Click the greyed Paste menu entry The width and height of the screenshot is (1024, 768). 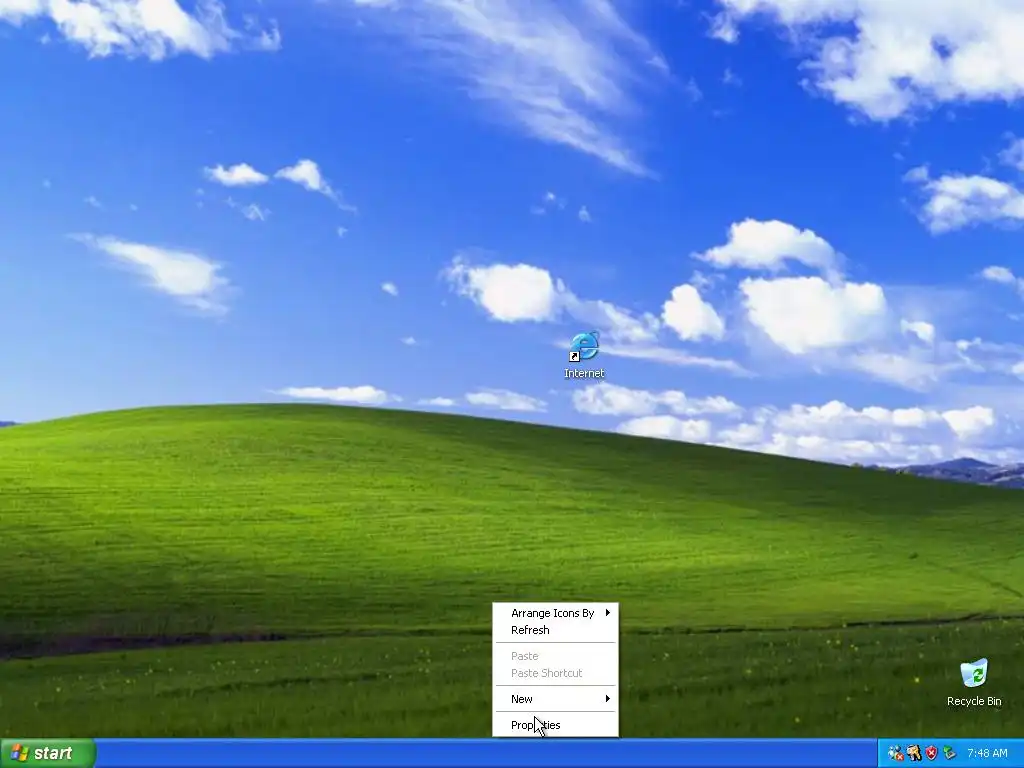[x=555, y=656]
